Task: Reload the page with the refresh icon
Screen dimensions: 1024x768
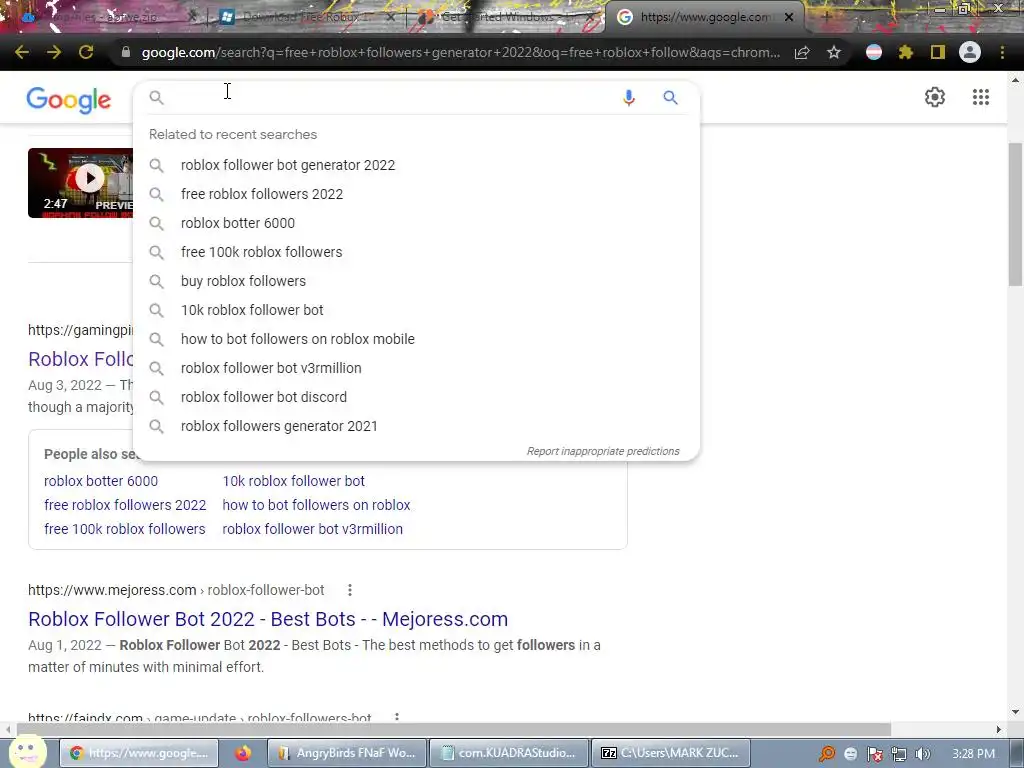Action: coord(86,52)
